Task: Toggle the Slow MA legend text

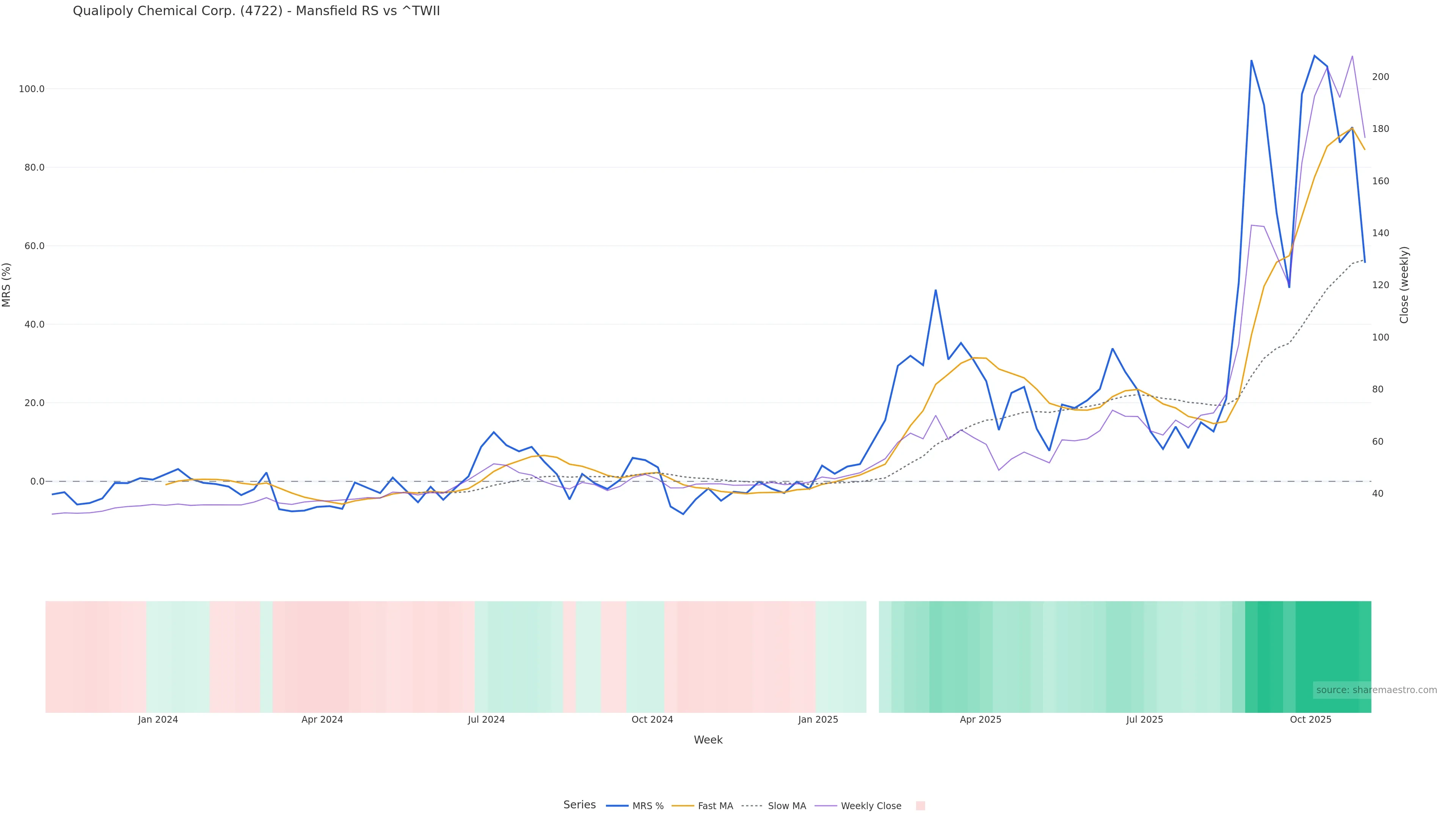Action: pos(787,806)
